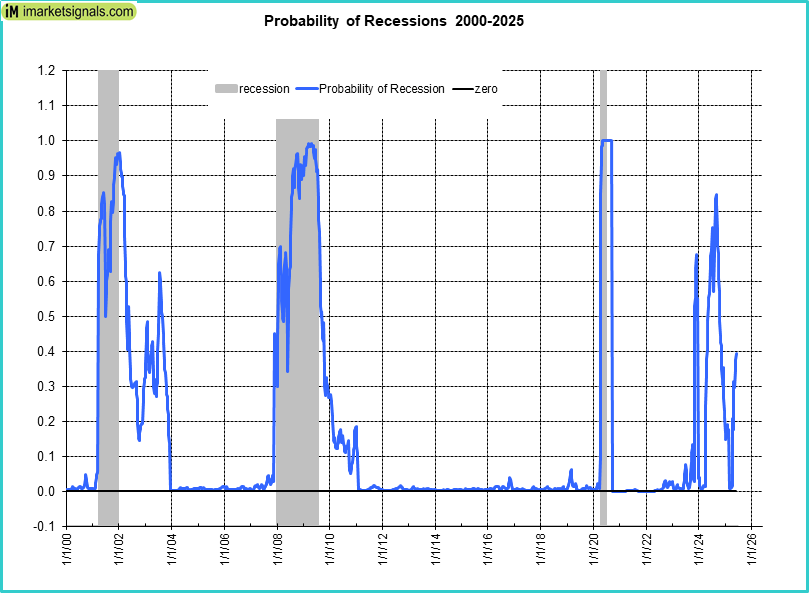Click the tallest peak at far right
Screen dimensions: 809x593
pyautogui.click(x=716, y=195)
